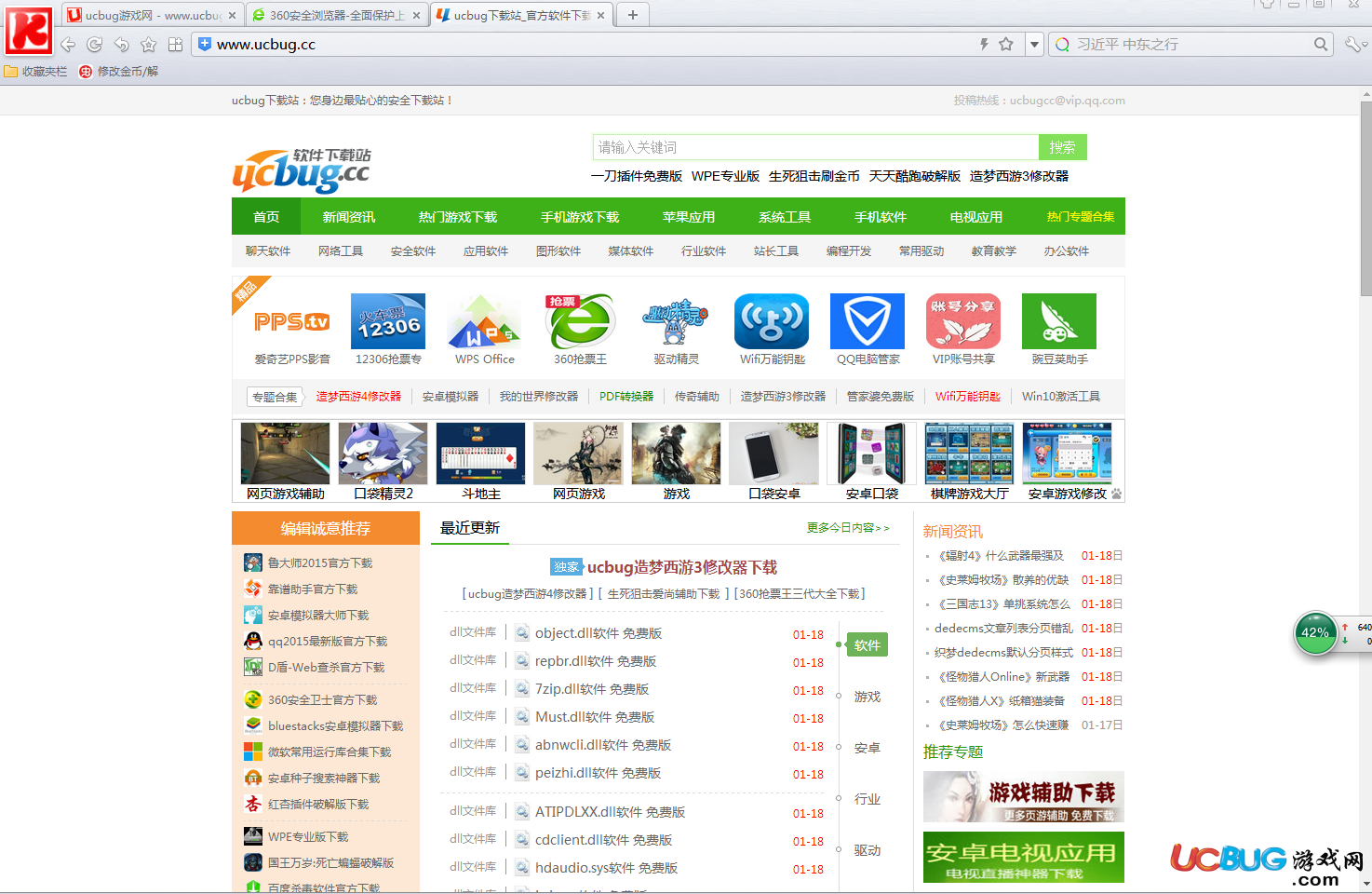The width and height of the screenshot is (1372, 894).
Task: Open 手机游戏下载 navigation item
Action: point(580,217)
